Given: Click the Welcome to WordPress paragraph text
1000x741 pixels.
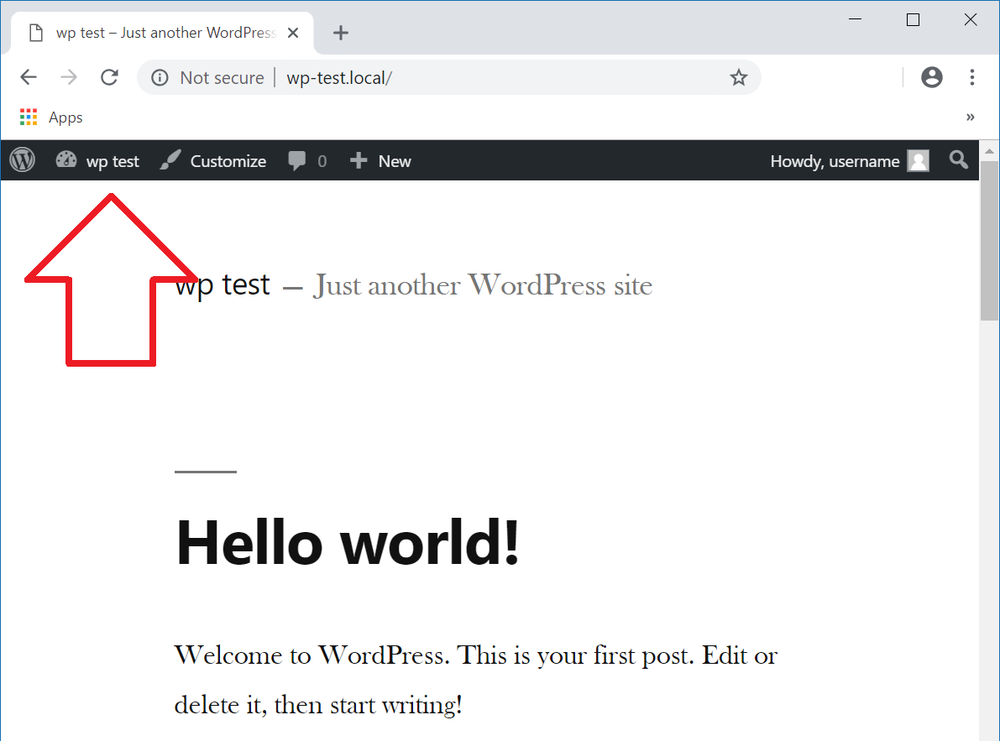Looking at the screenshot, I should tap(476, 680).
